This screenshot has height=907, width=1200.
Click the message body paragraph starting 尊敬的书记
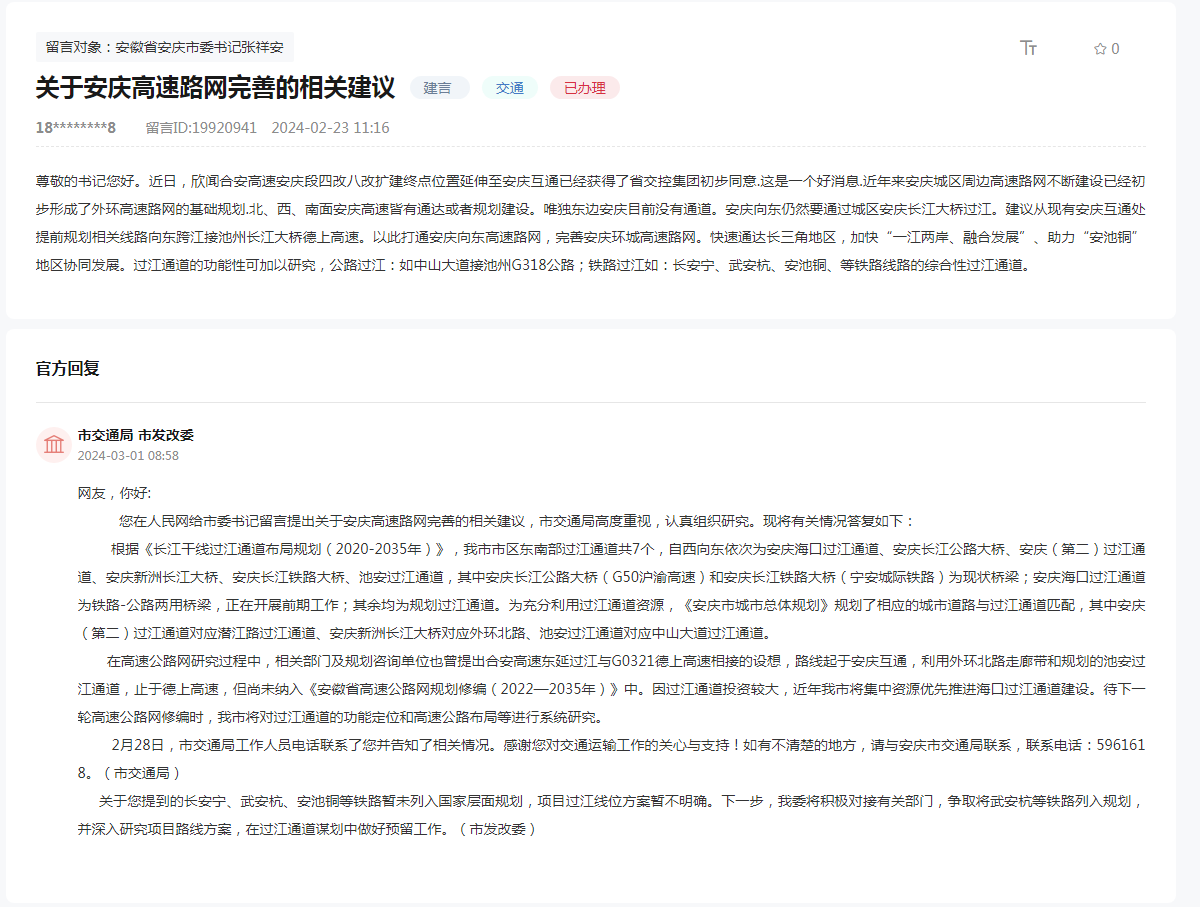[x=590, y=224]
